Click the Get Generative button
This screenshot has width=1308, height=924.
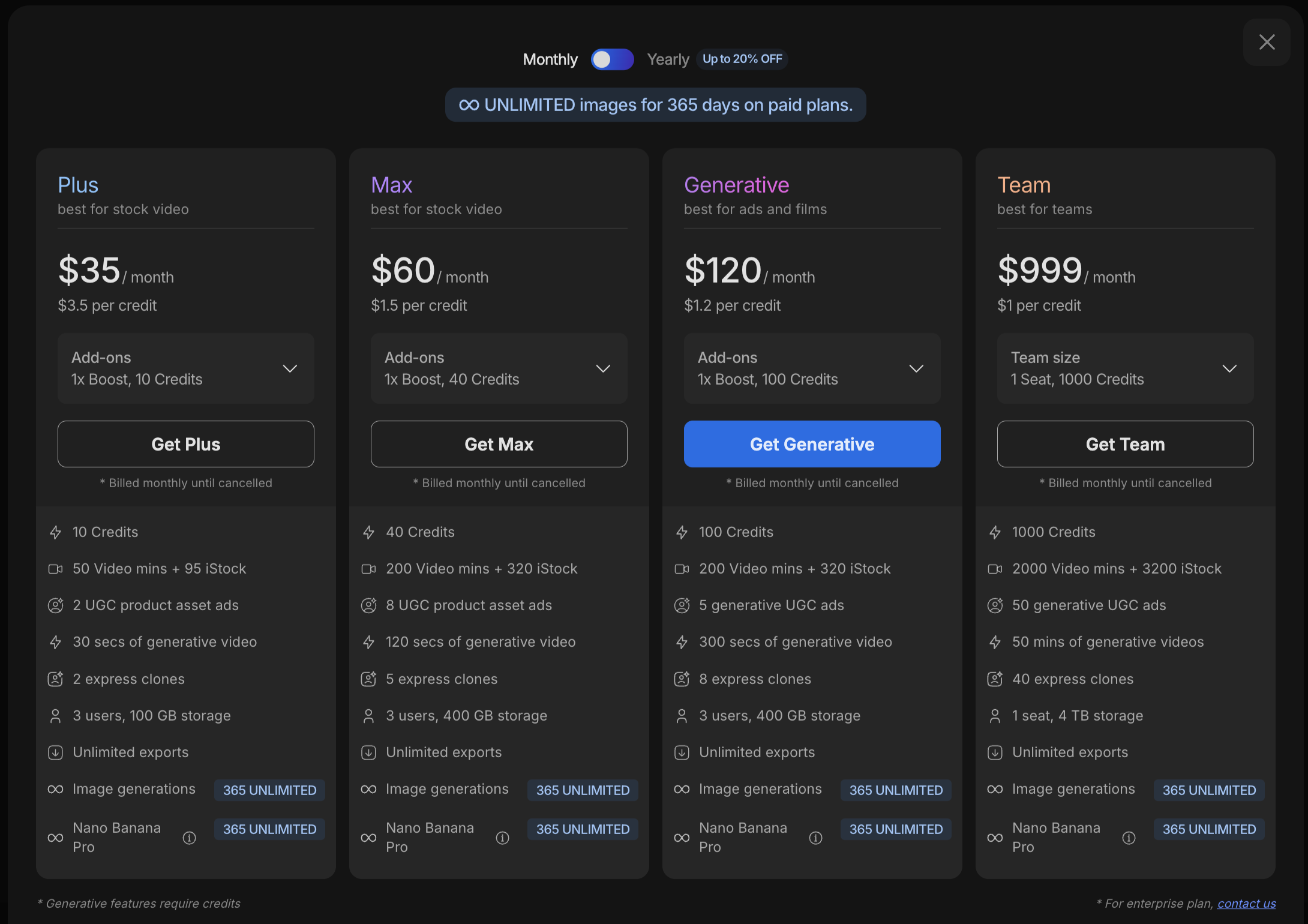coord(812,444)
